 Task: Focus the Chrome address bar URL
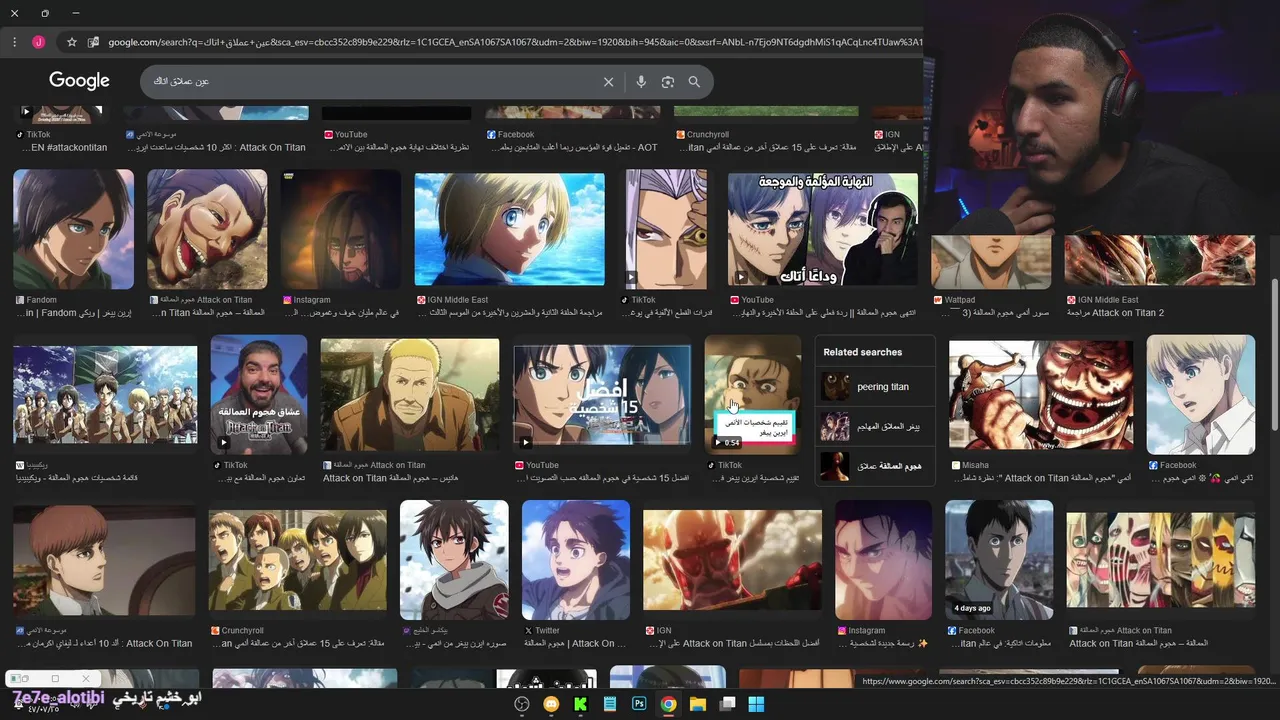514,42
